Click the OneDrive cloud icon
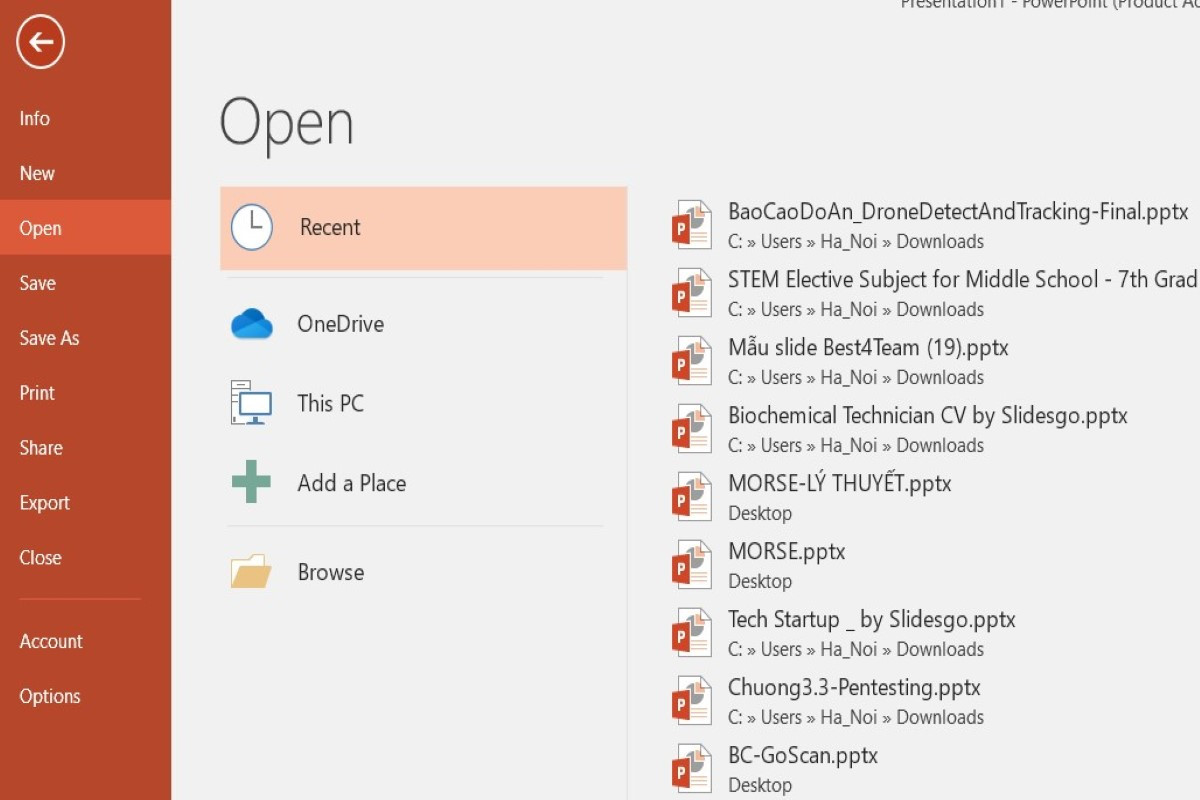This screenshot has height=800, width=1200. click(252, 324)
